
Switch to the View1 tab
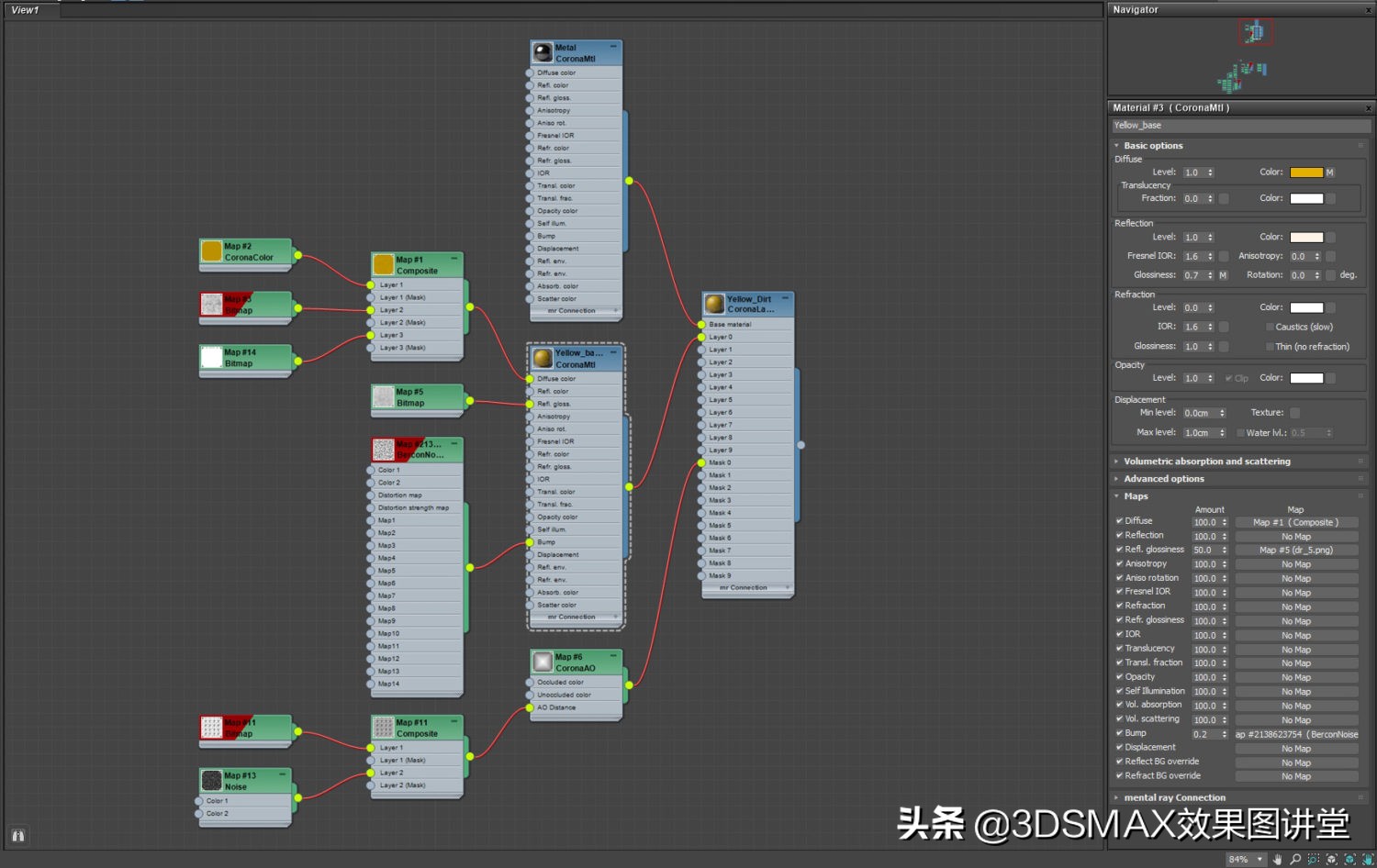(26, 10)
